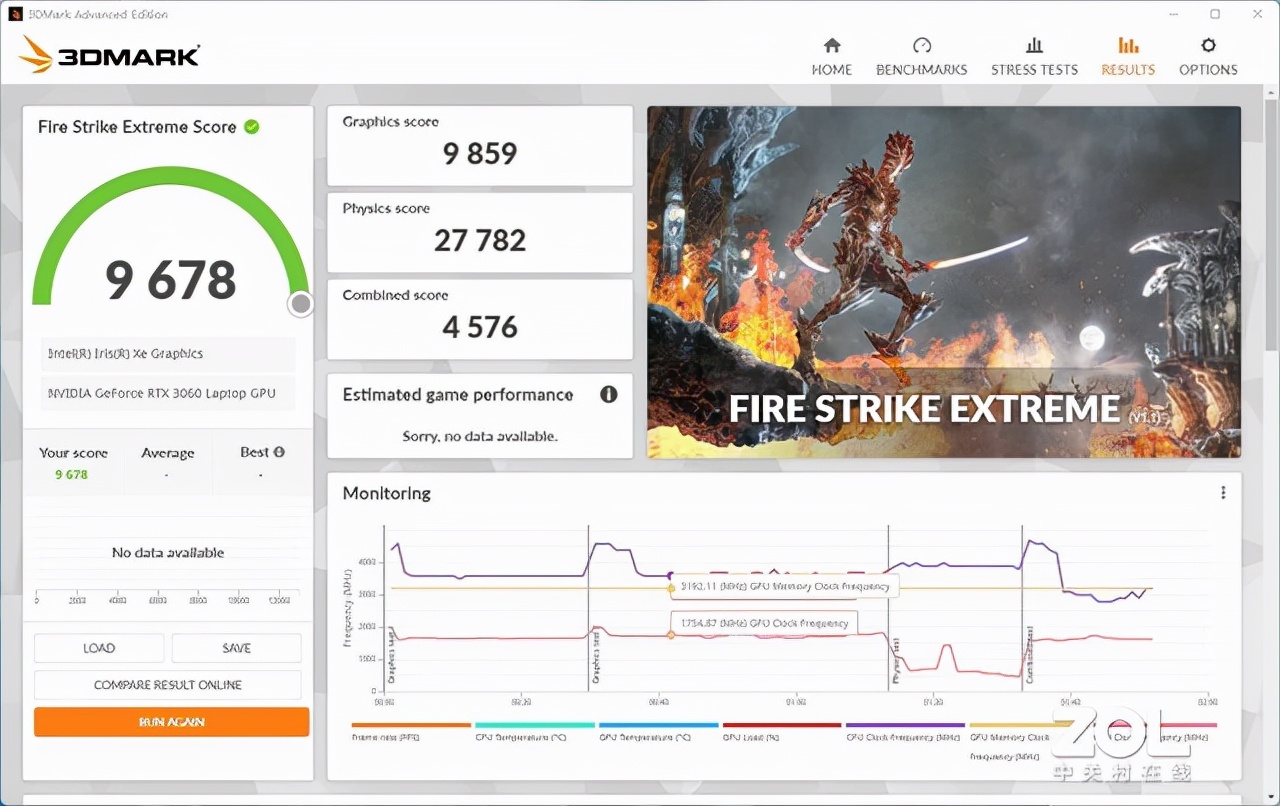Open Stress Tests via bar-chart icon

pos(1034,46)
